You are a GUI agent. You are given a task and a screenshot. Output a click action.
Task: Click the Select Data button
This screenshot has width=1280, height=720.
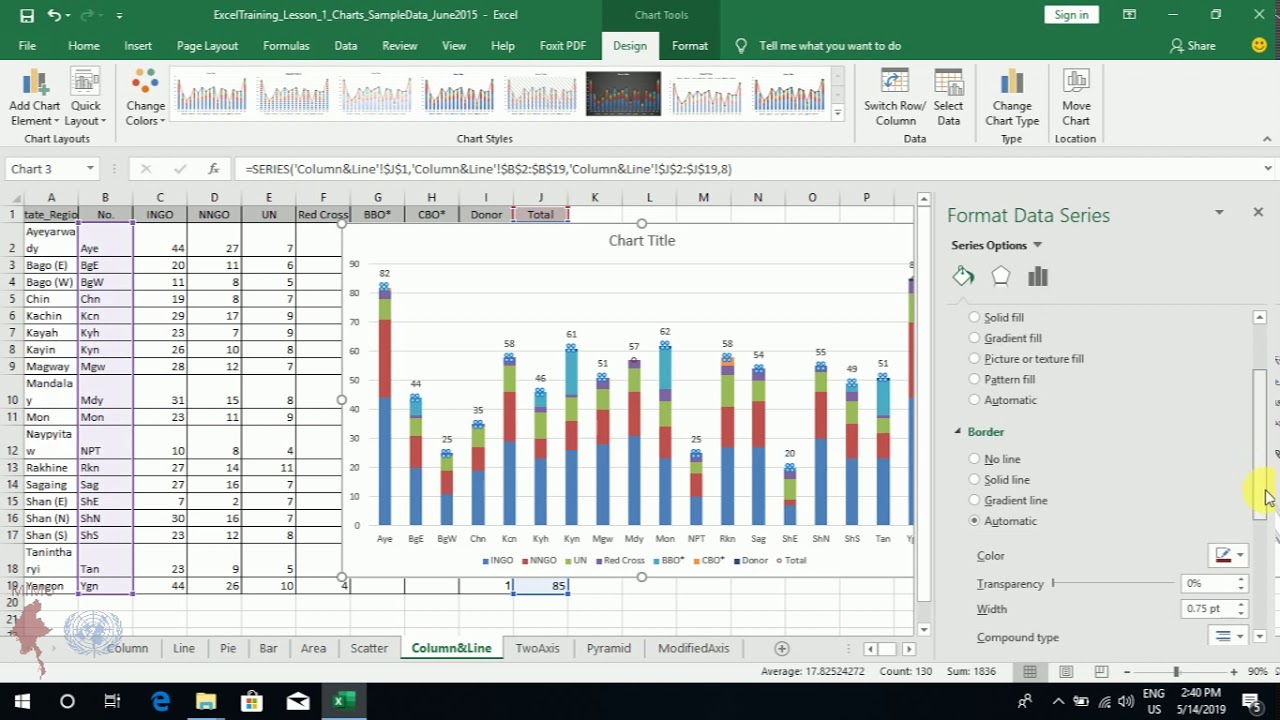(948, 98)
